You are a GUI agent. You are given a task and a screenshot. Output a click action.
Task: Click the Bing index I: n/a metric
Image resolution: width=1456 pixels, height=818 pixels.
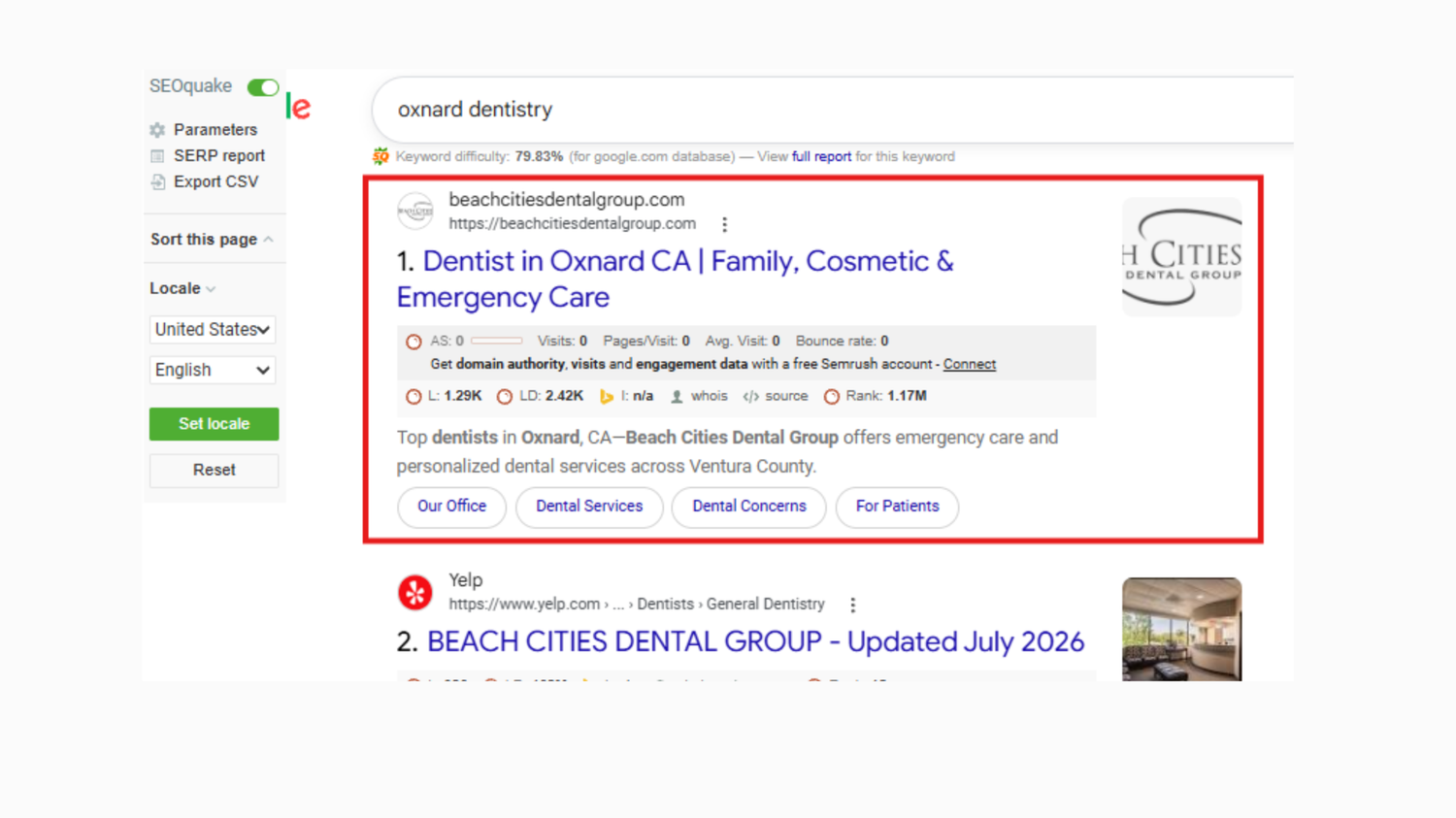(626, 396)
